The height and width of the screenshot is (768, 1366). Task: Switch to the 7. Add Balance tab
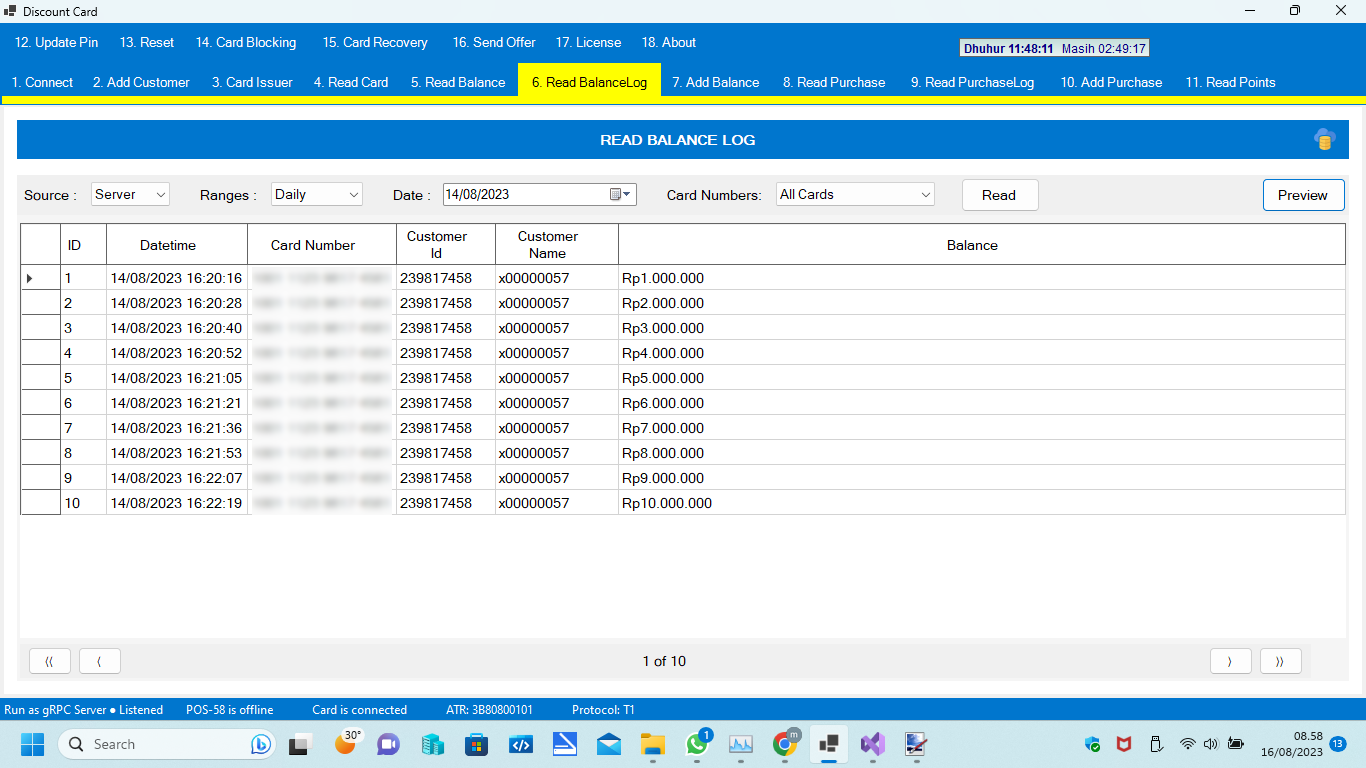pos(716,82)
